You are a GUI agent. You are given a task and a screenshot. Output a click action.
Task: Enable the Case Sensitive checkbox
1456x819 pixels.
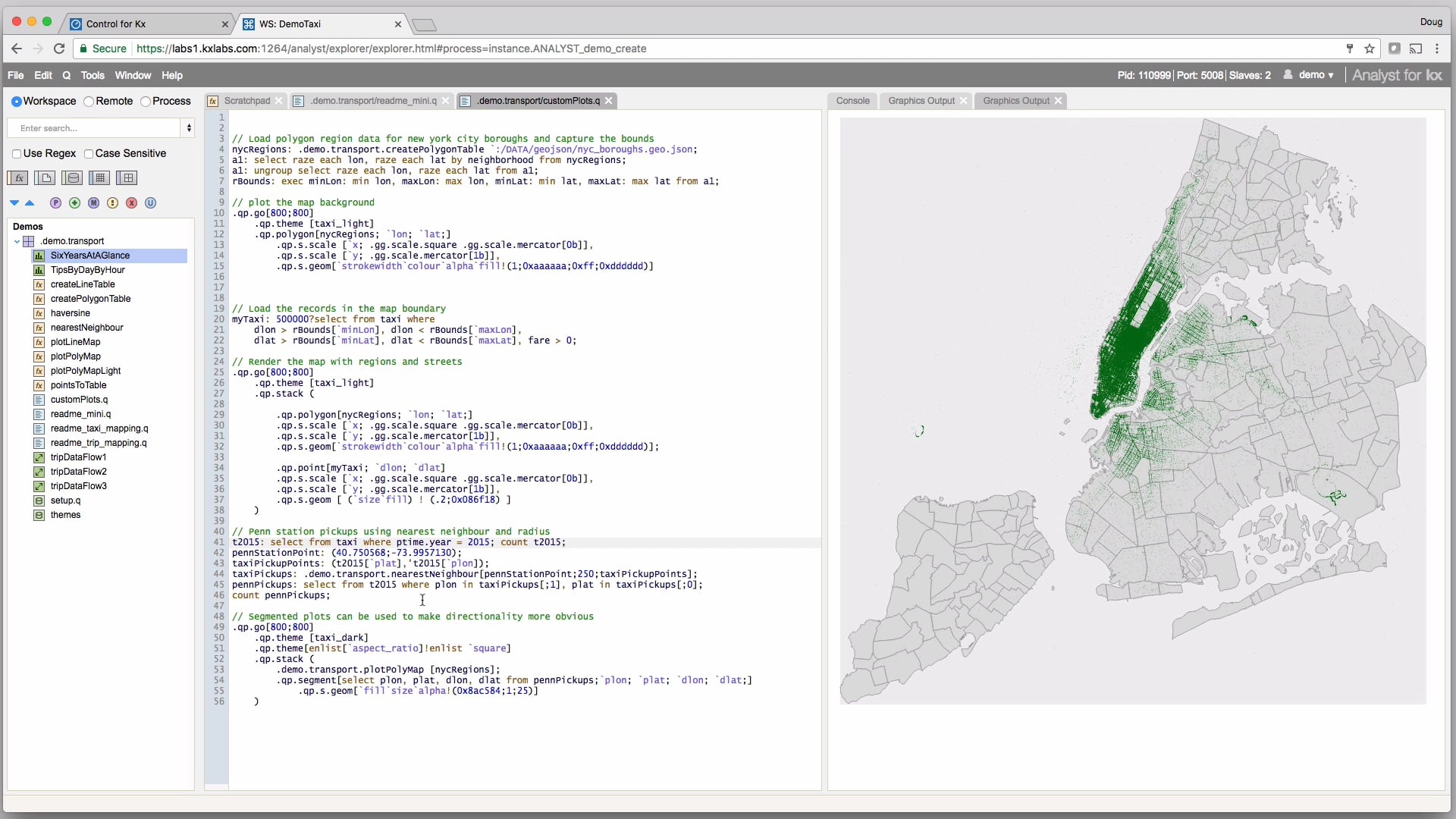point(89,153)
